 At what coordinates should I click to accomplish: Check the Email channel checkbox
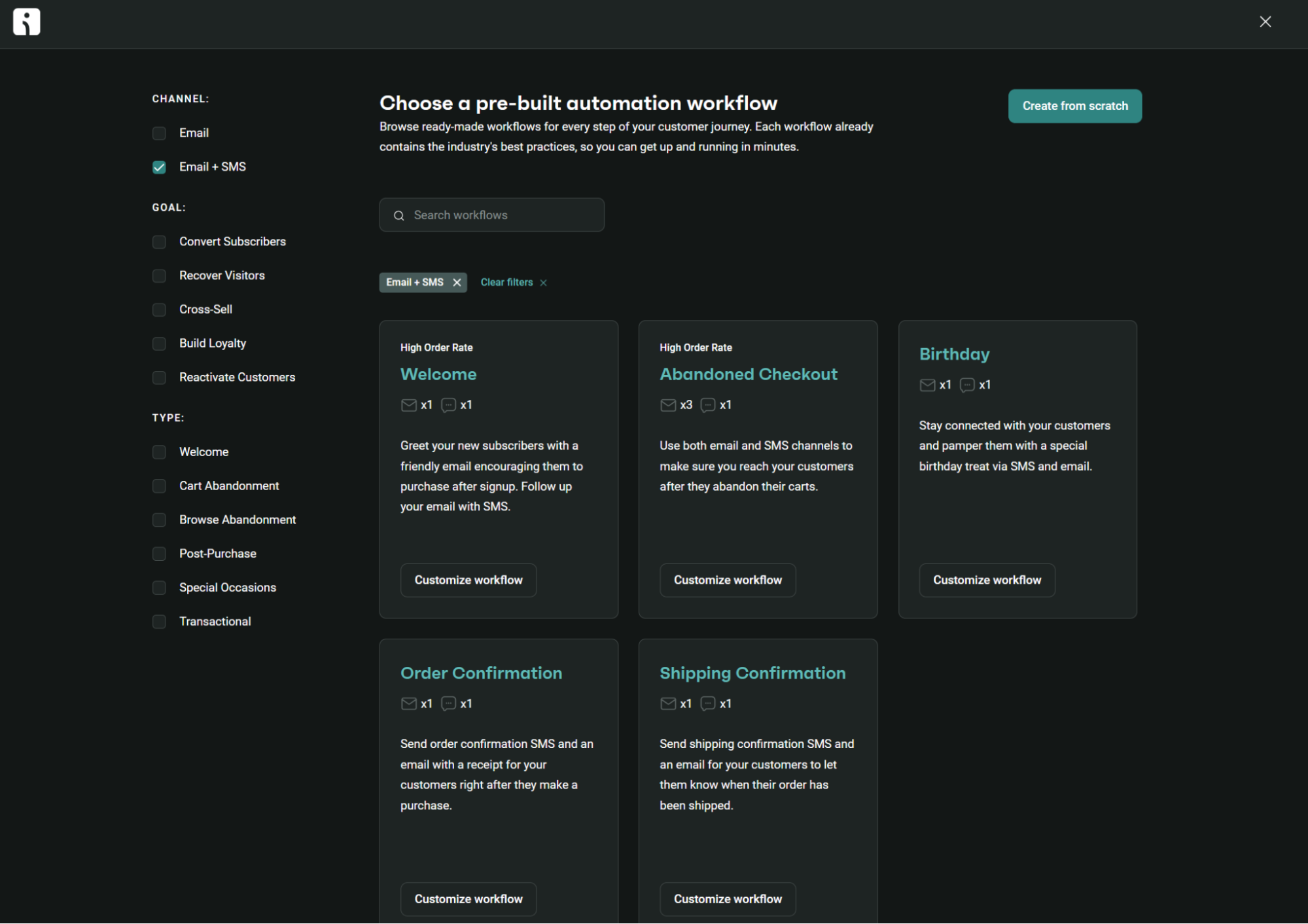click(x=159, y=133)
